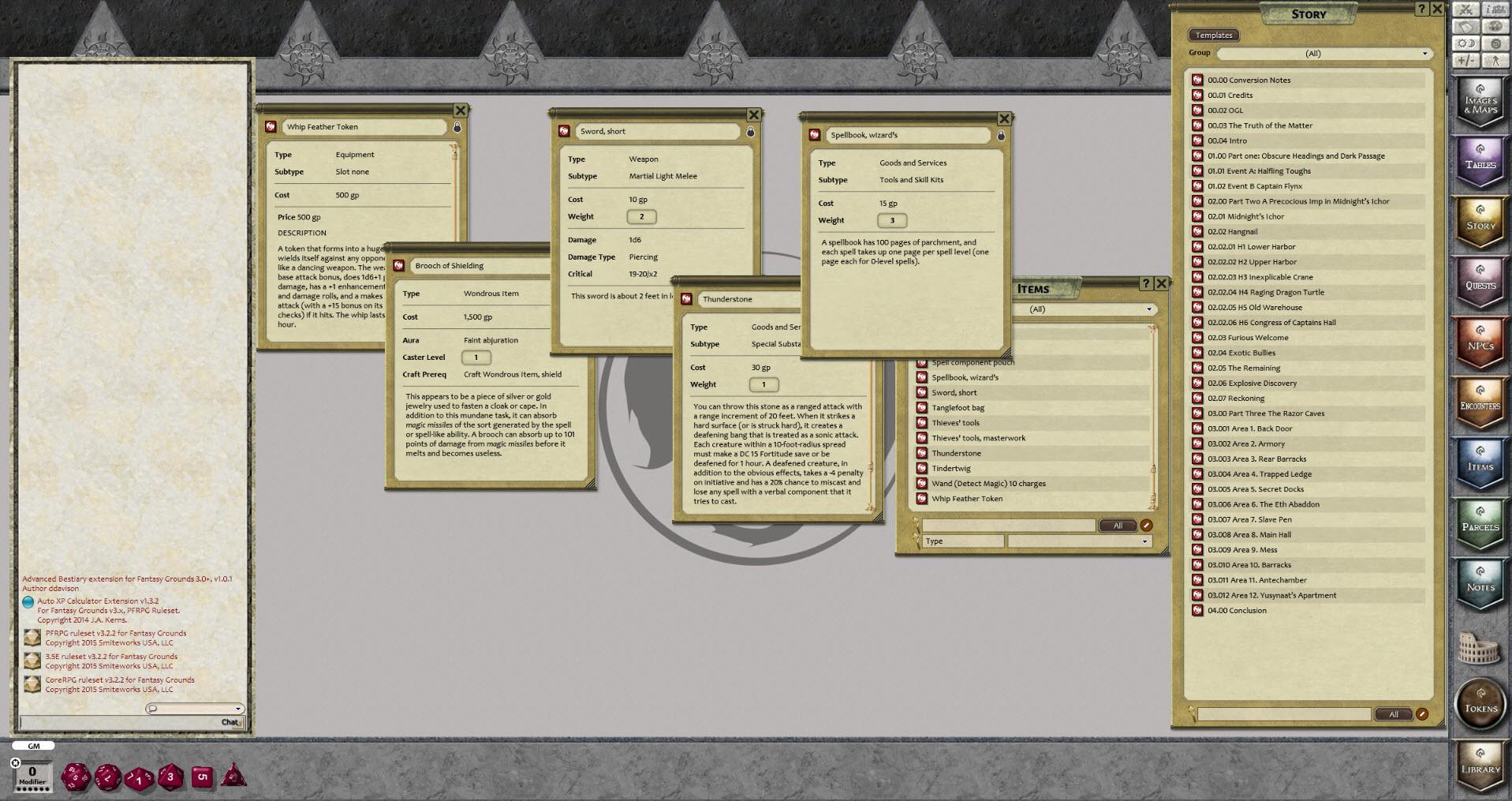The image size is (1512, 801).
Task: Open the Type filter dropdown in Items window
Action: (1077, 541)
